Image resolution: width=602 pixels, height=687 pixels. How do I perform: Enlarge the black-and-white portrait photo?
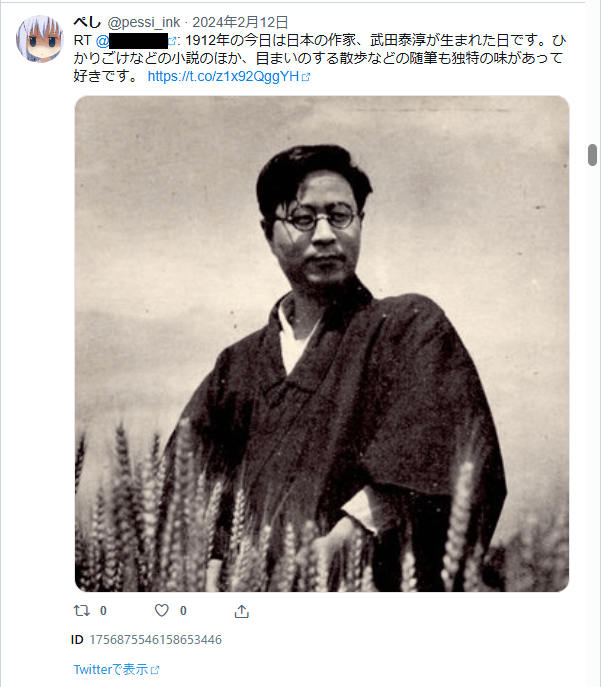pyautogui.click(x=322, y=344)
